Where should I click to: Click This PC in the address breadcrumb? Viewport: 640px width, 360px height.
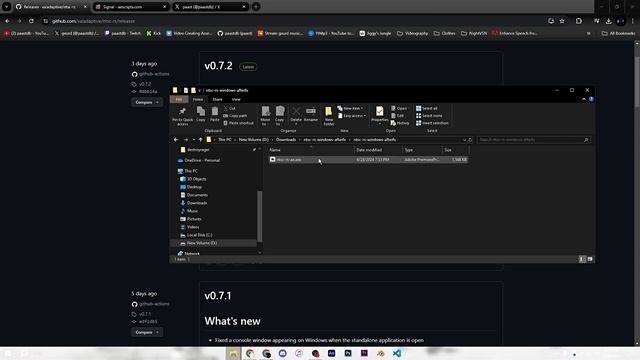tap(224, 140)
